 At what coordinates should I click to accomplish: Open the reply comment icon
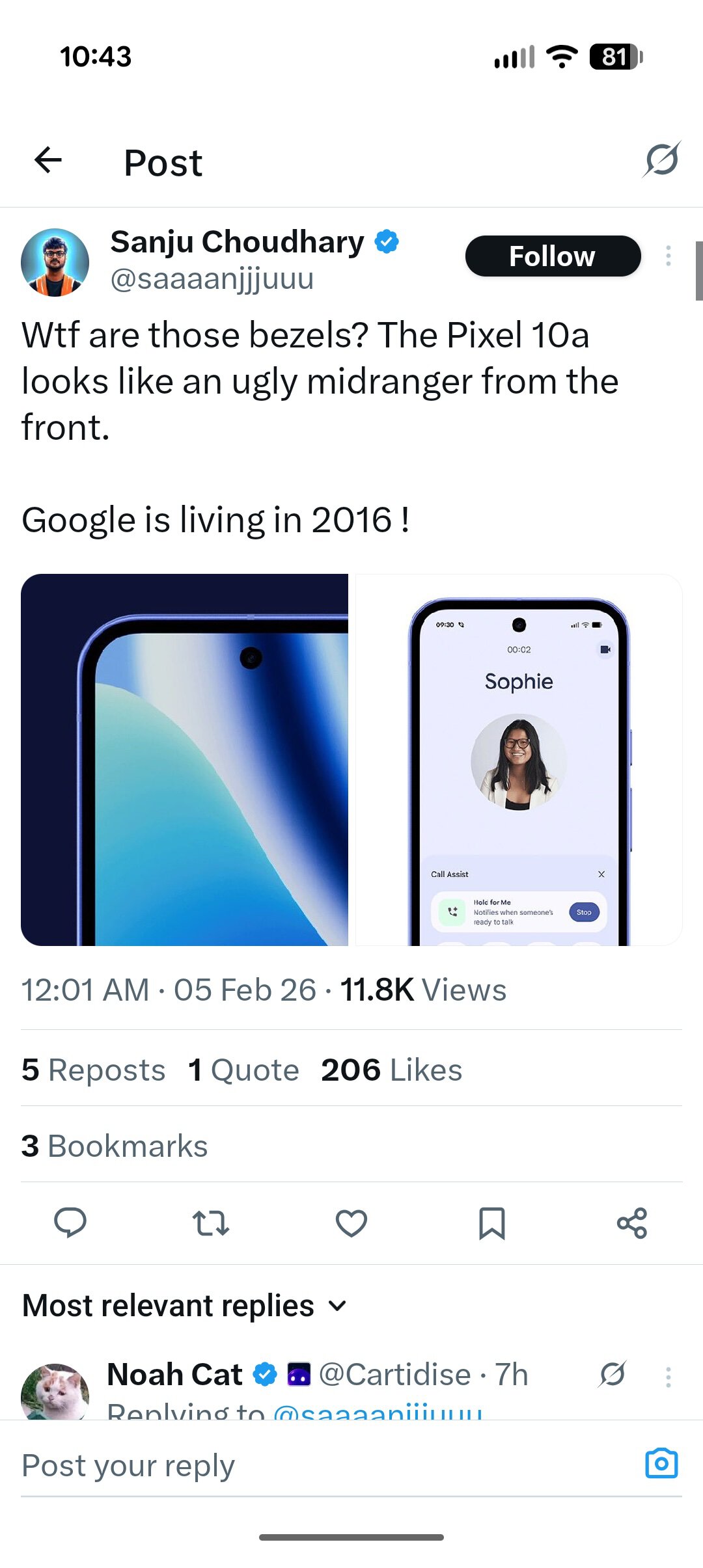[x=72, y=1224]
